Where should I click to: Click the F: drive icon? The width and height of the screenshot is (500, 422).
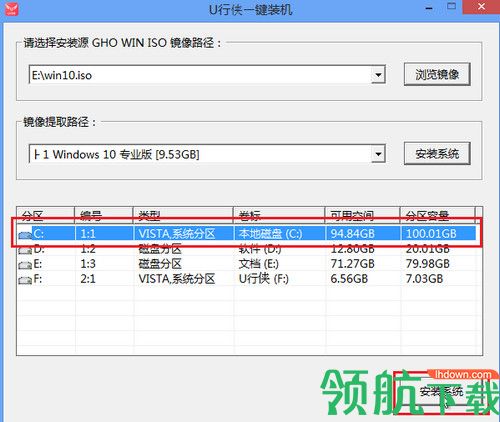pyautogui.click(x=25, y=280)
